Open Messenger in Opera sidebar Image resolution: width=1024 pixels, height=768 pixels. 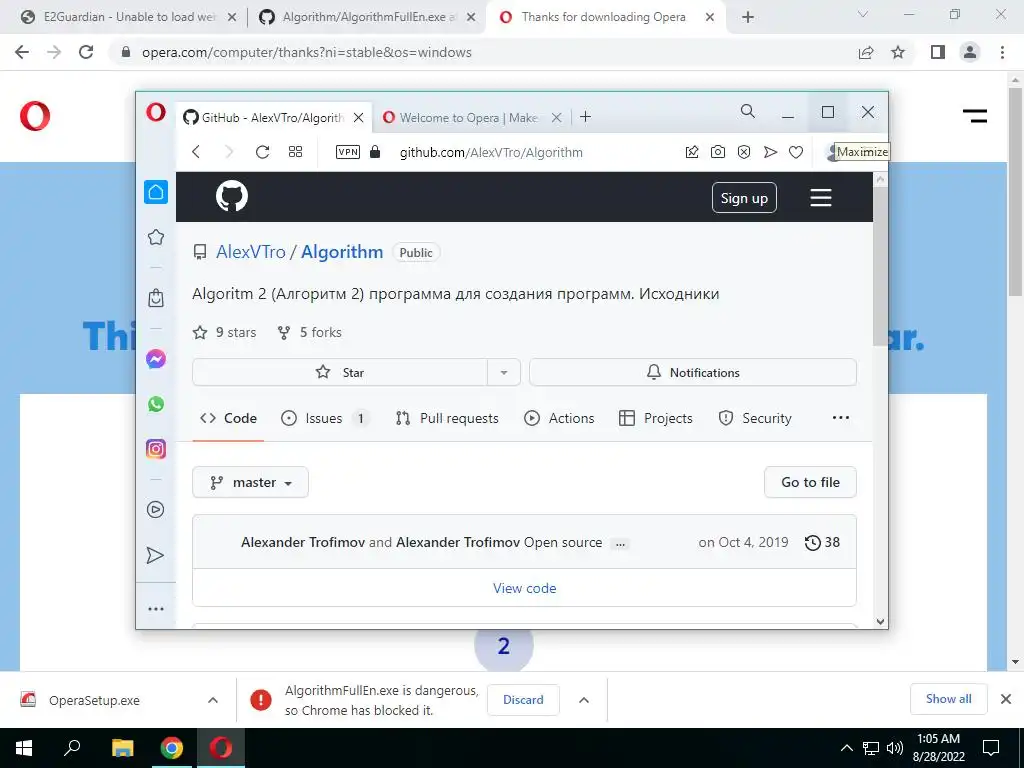[155, 359]
